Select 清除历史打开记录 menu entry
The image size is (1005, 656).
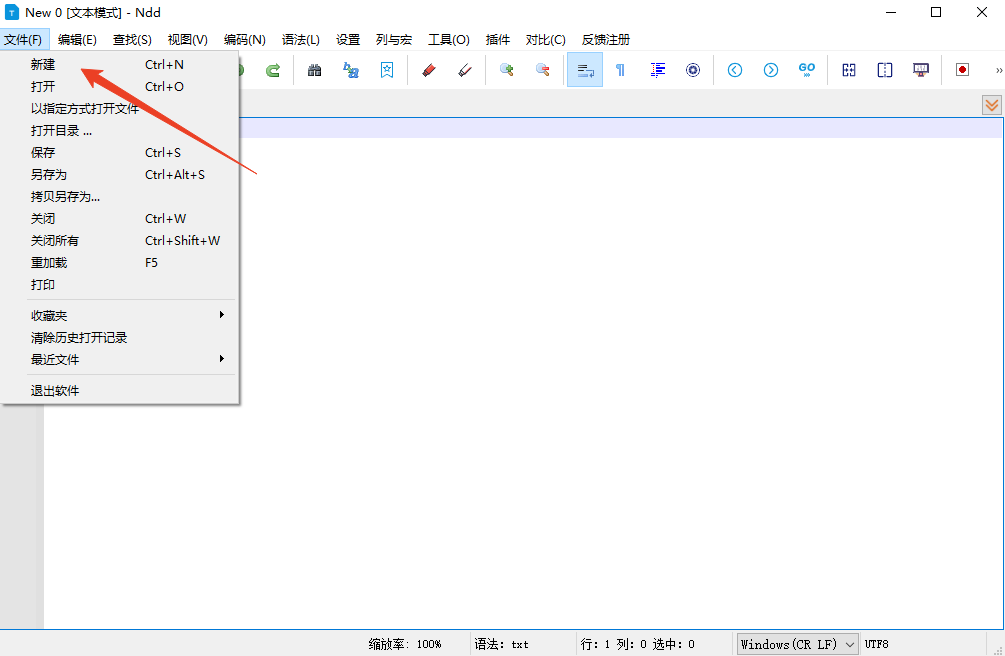(x=120, y=338)
